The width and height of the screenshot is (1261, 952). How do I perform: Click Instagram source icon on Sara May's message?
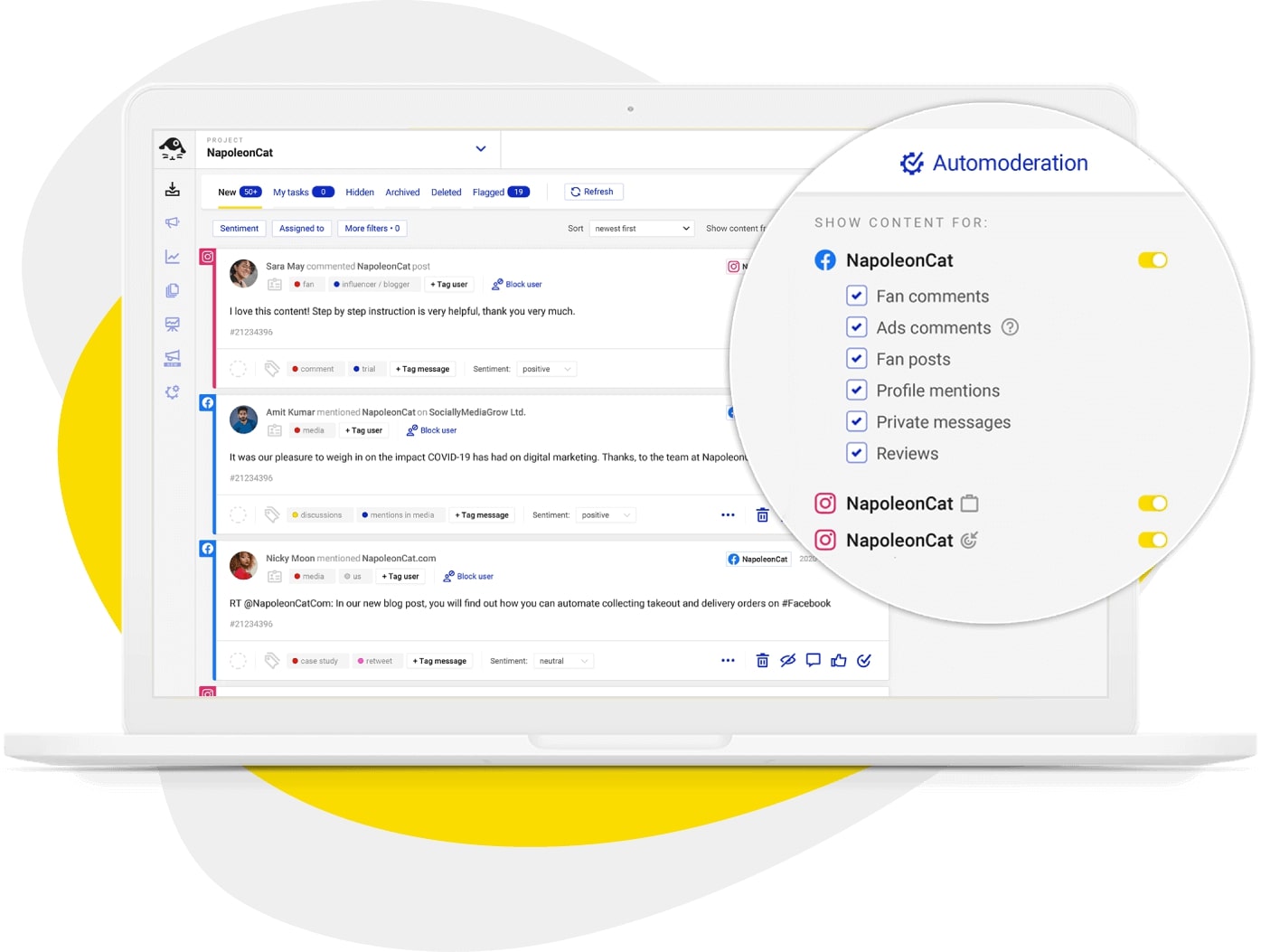(208, 257)
